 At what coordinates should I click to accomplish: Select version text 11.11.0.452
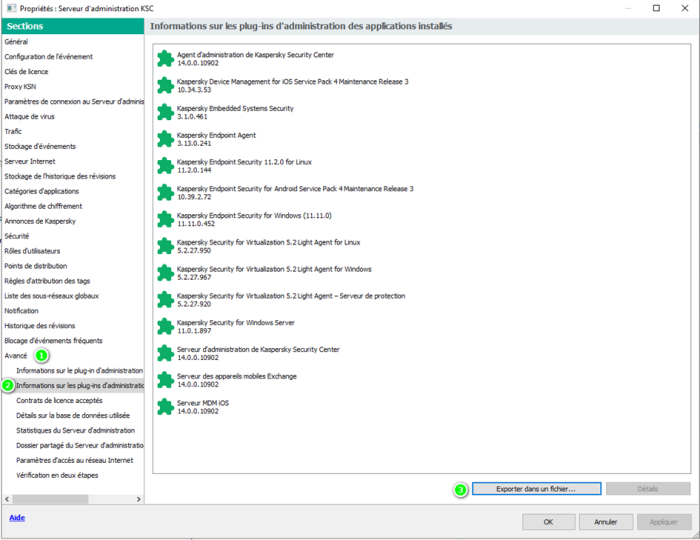pos(196,224)
